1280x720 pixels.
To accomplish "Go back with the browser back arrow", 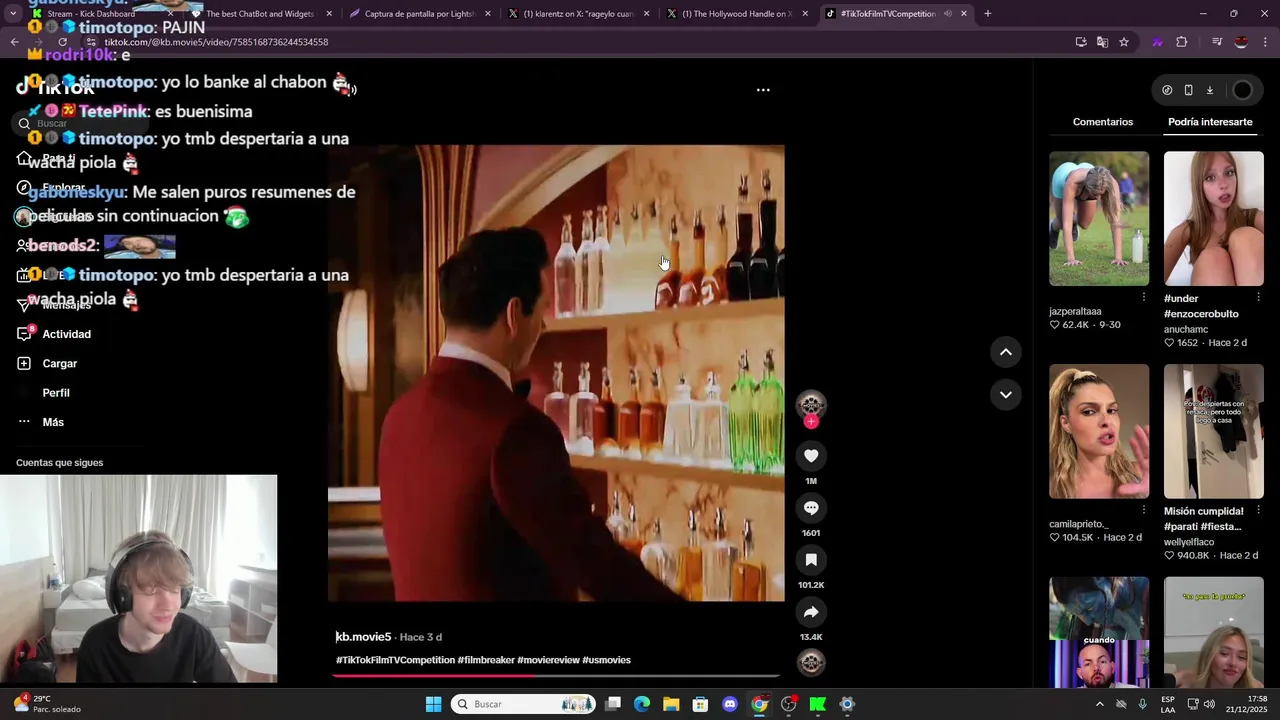I will point(14,42).
